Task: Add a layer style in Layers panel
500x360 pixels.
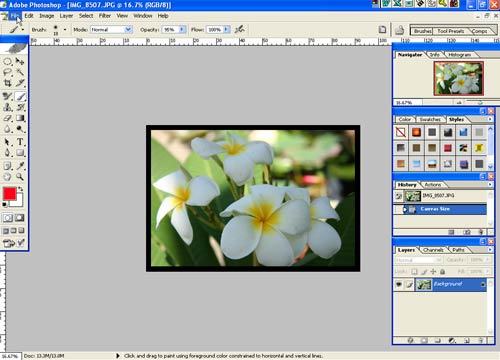Action: point(410,340)
